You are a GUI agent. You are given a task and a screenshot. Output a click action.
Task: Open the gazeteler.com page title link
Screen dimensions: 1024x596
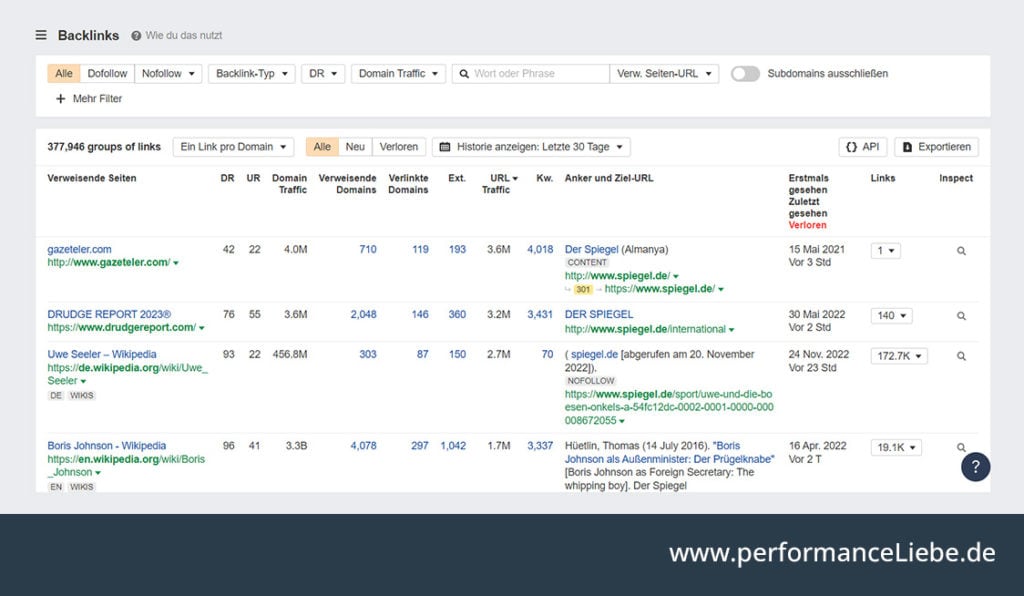click(79, 249)
